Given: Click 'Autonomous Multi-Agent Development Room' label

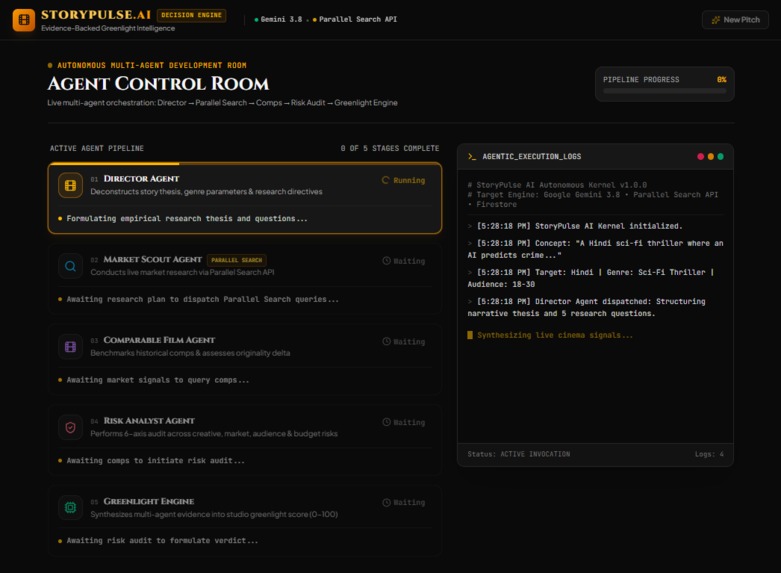Looking at the screenshot, I should [x=151, y=65].
